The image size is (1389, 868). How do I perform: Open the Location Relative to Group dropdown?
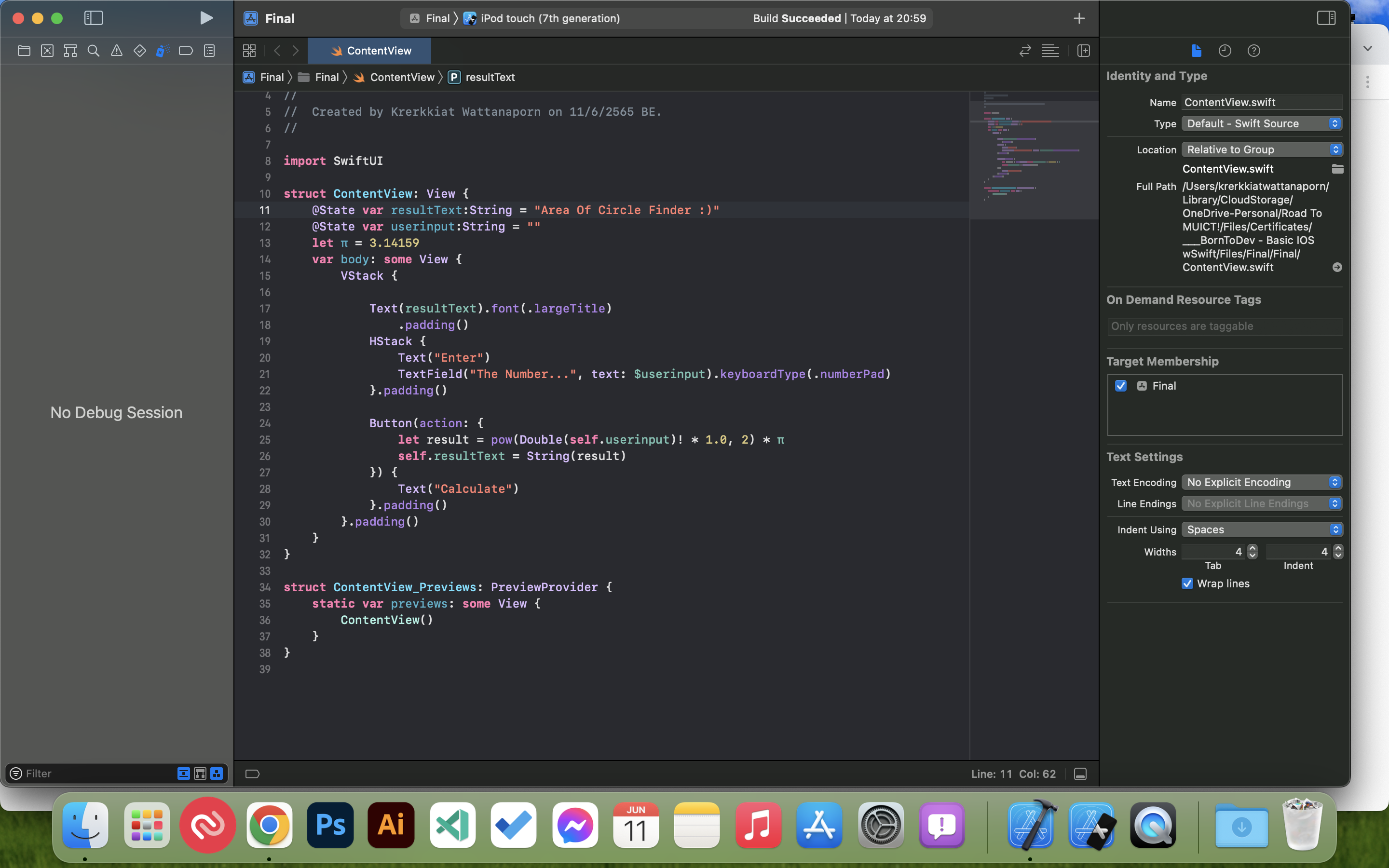[1262, 149]
